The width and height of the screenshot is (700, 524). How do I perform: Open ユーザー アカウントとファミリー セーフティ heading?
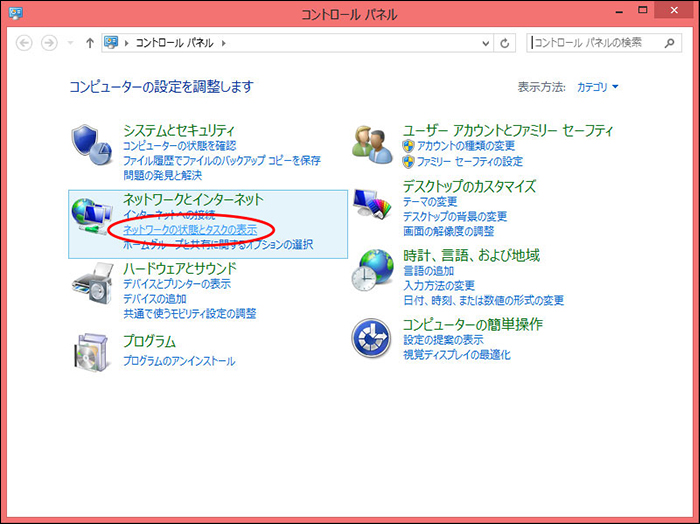(x=508, y=130)
